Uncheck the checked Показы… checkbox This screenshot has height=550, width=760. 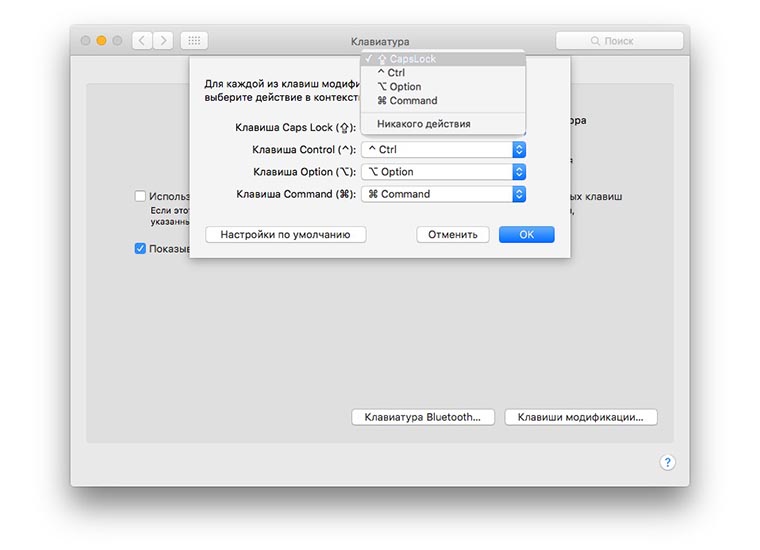click(x=140, y=249)
